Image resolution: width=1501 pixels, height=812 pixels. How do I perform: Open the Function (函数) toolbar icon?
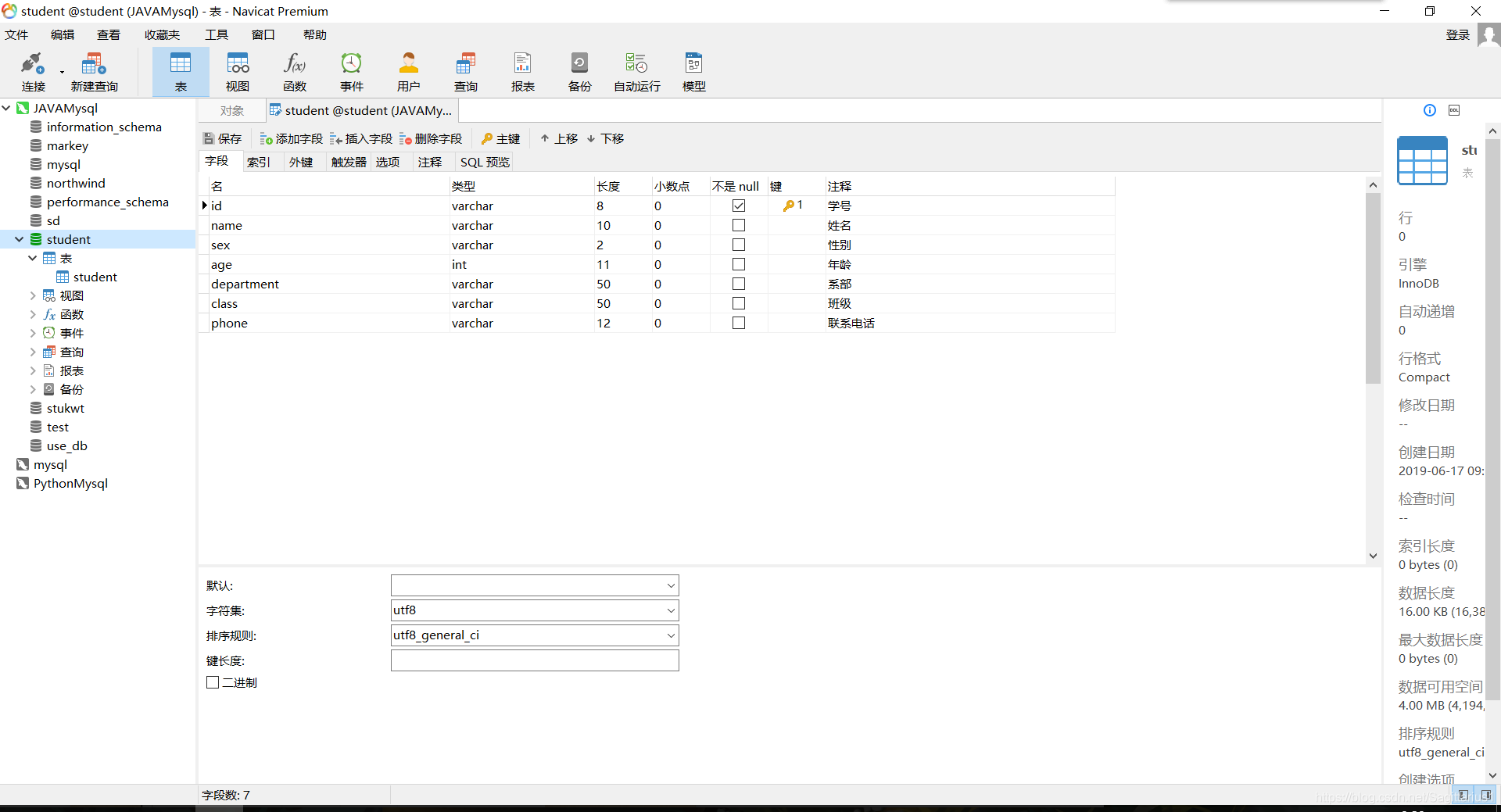295,72
